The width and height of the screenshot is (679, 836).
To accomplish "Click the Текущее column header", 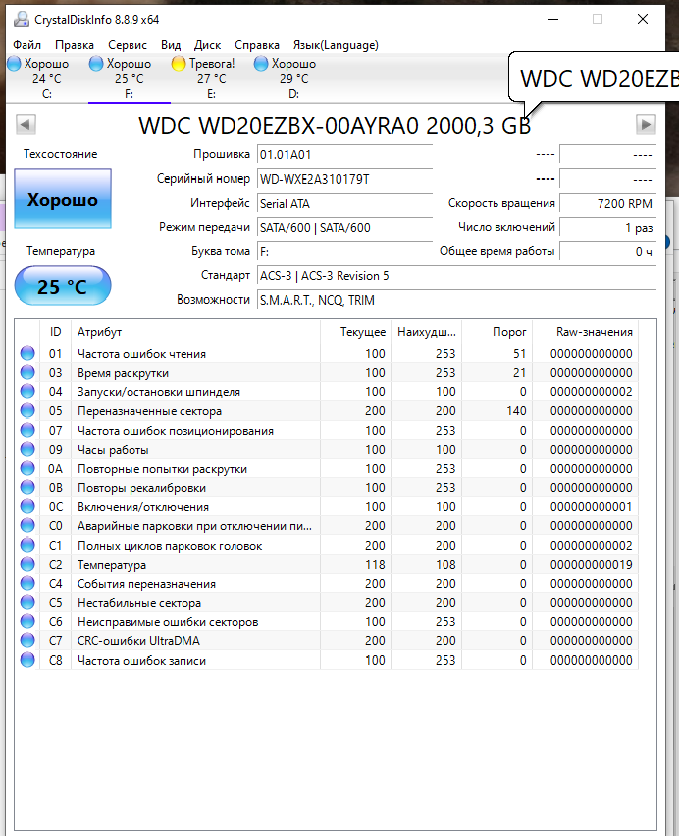I will (x=356, y=332).
